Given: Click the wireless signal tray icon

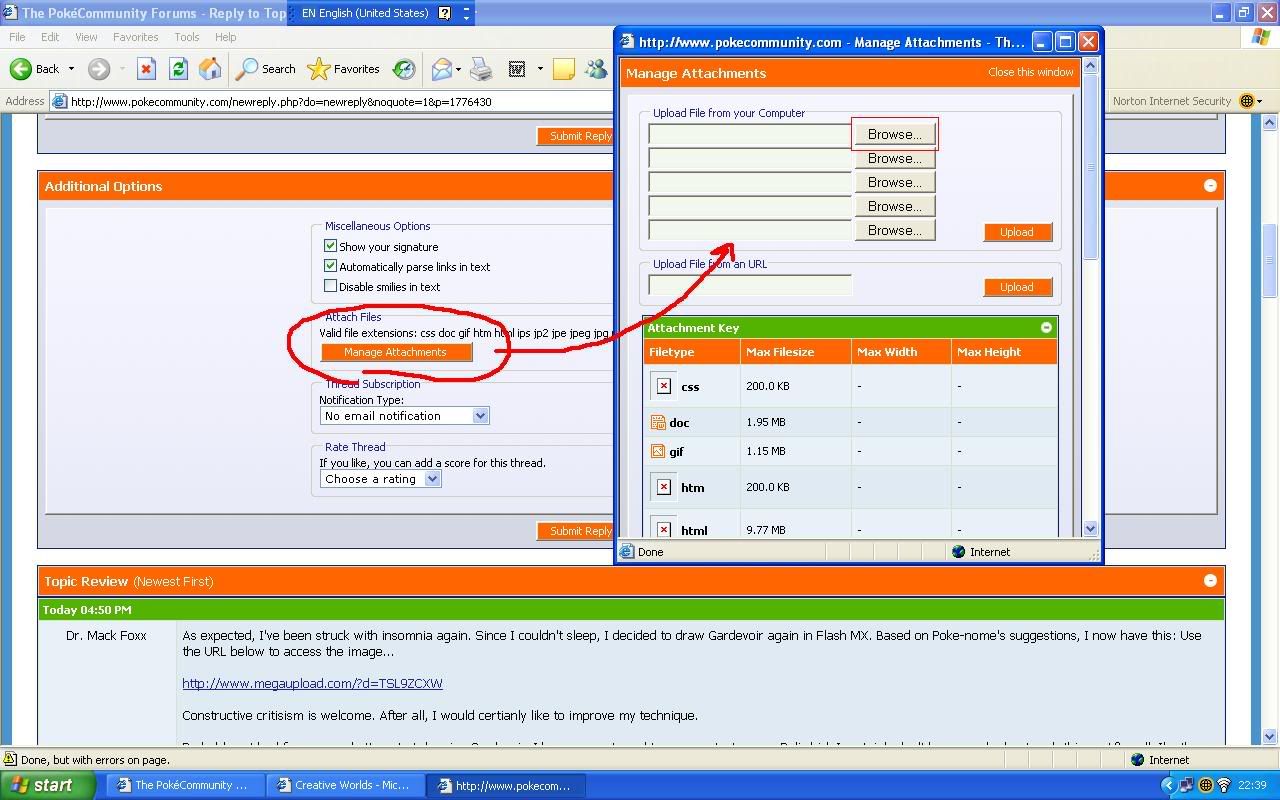Looking at the screenshot, I should [x=1224, y=786].
